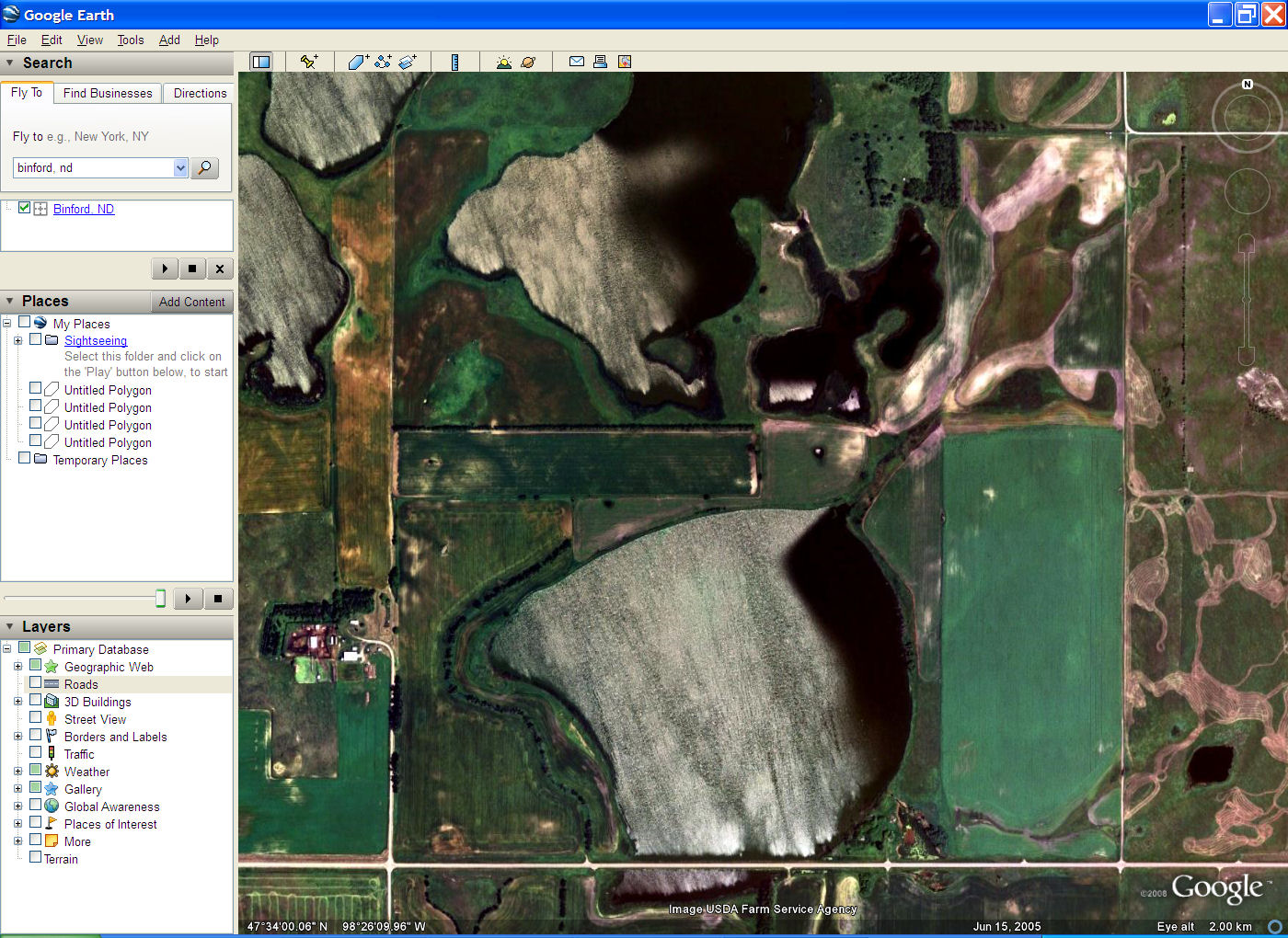Viewport: 1288px width, 938px height.
Task: Open the View menu
Action: click(x=90, y=40)
